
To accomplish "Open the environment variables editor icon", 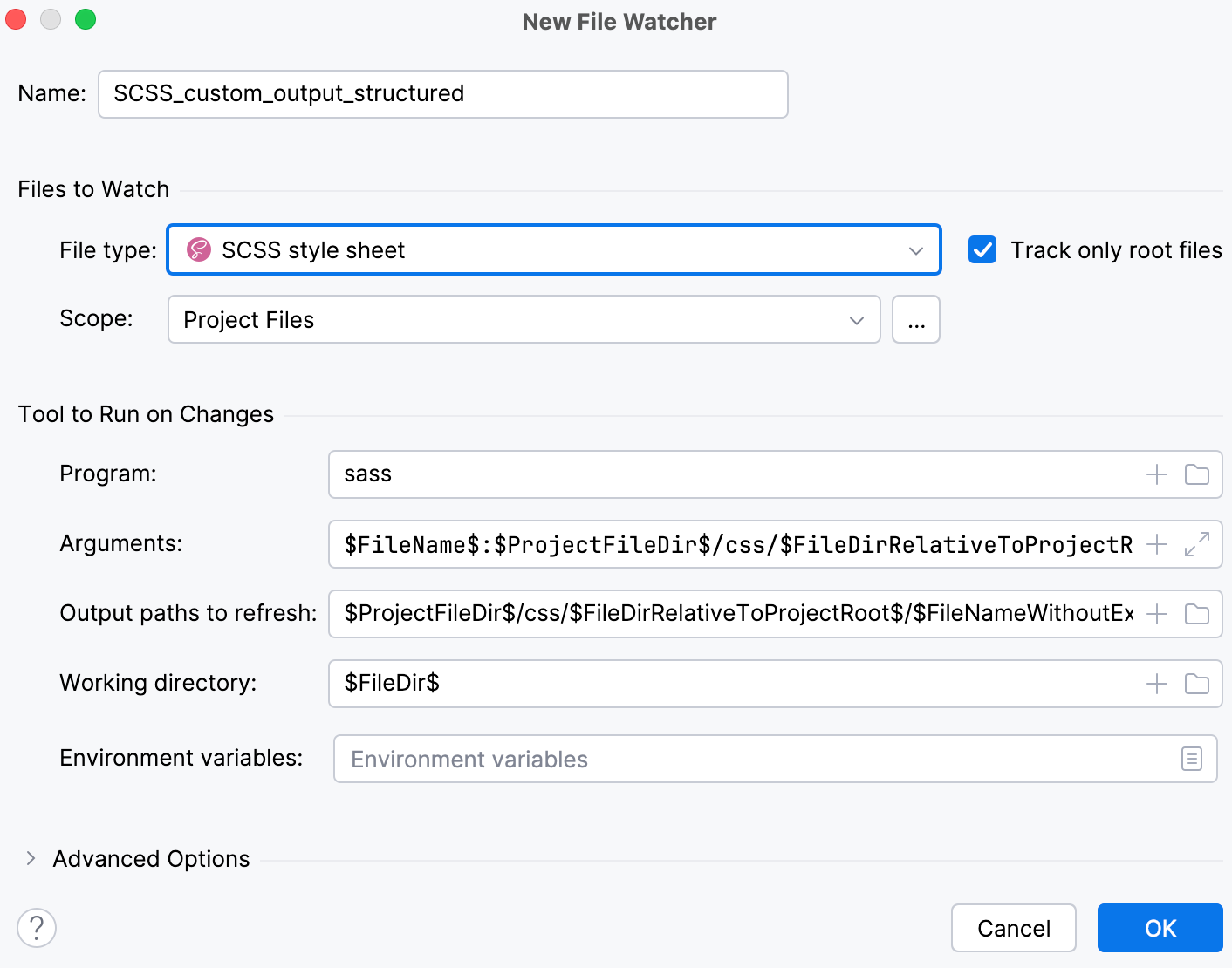I will (x=1192, y=759).
